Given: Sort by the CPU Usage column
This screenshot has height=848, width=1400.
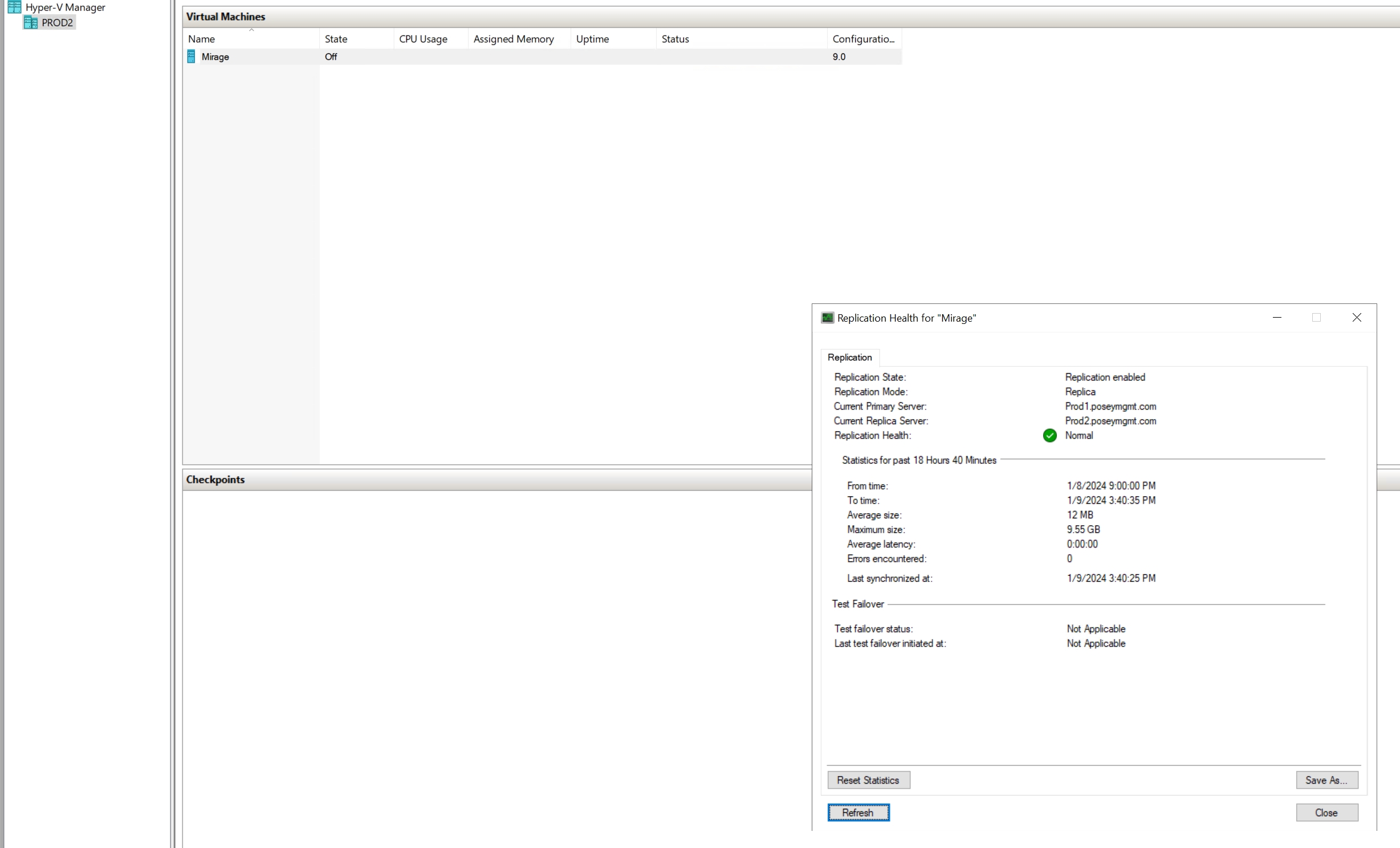Looking at the screenshot, I should click(422, 39).
